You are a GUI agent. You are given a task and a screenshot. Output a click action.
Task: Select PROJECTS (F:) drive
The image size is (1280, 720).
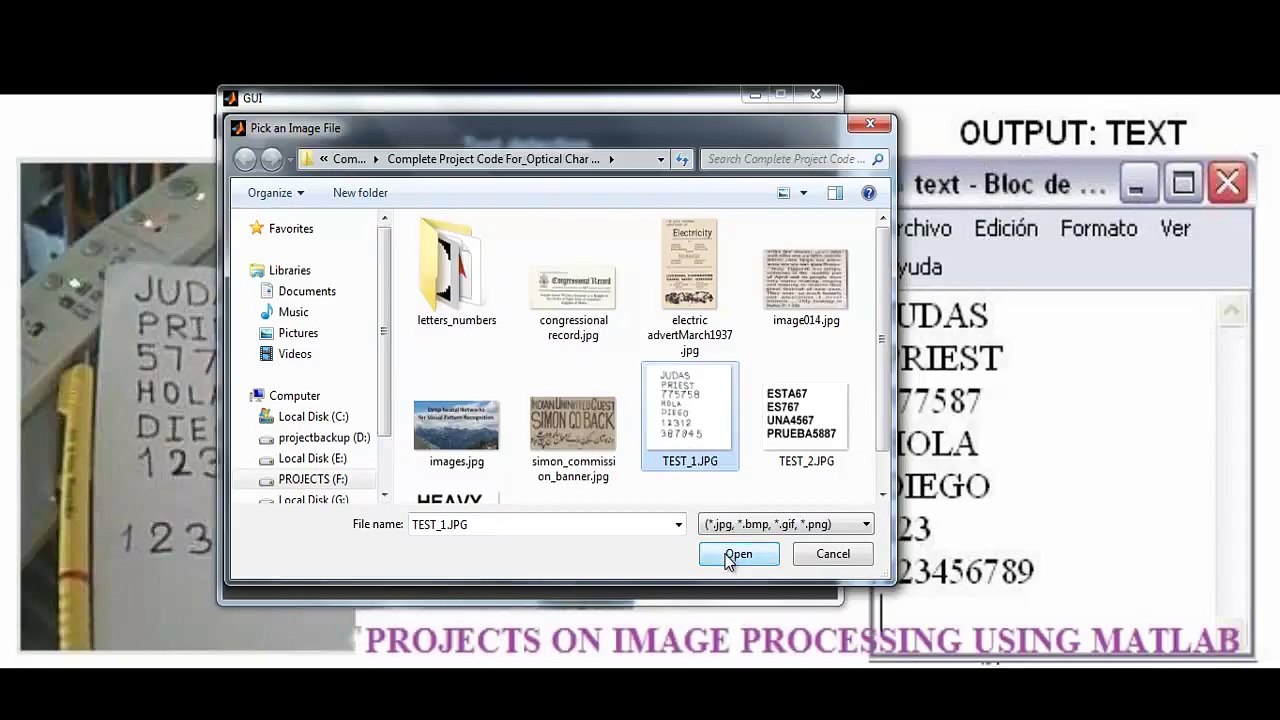[303, 480]
